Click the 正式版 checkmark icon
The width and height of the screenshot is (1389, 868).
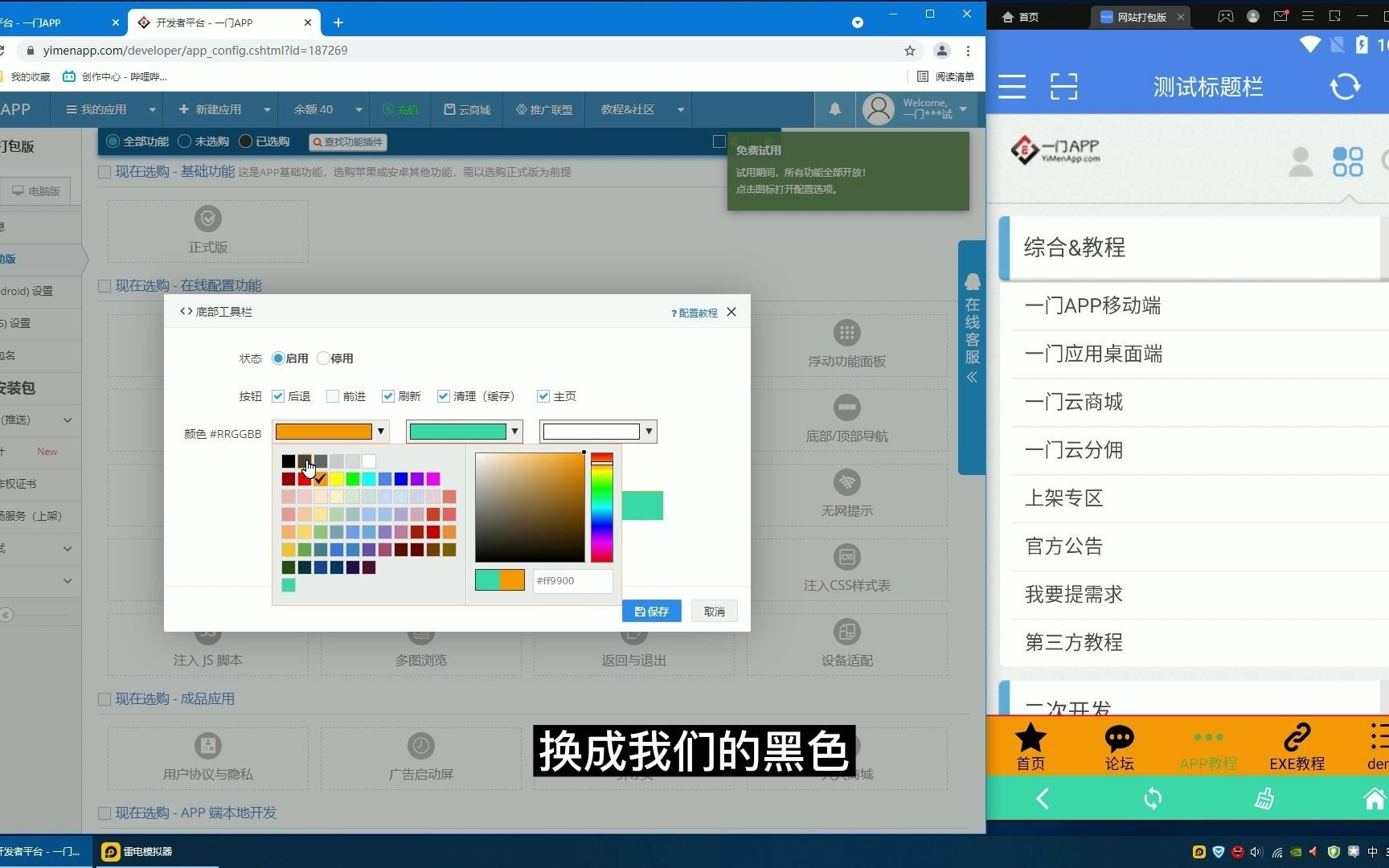[208, 219]
